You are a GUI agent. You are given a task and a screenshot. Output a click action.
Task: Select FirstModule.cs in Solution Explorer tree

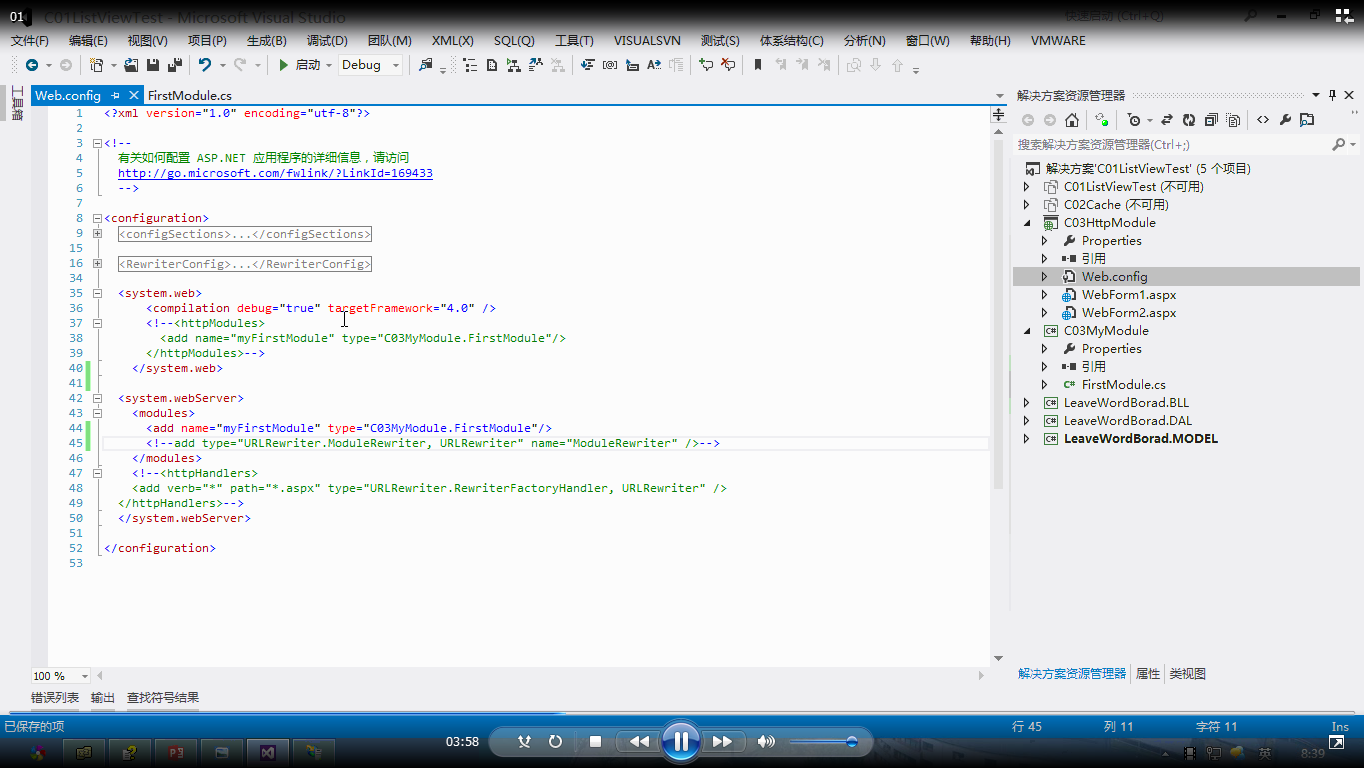pyautogui.click(x=1123, y=385)
